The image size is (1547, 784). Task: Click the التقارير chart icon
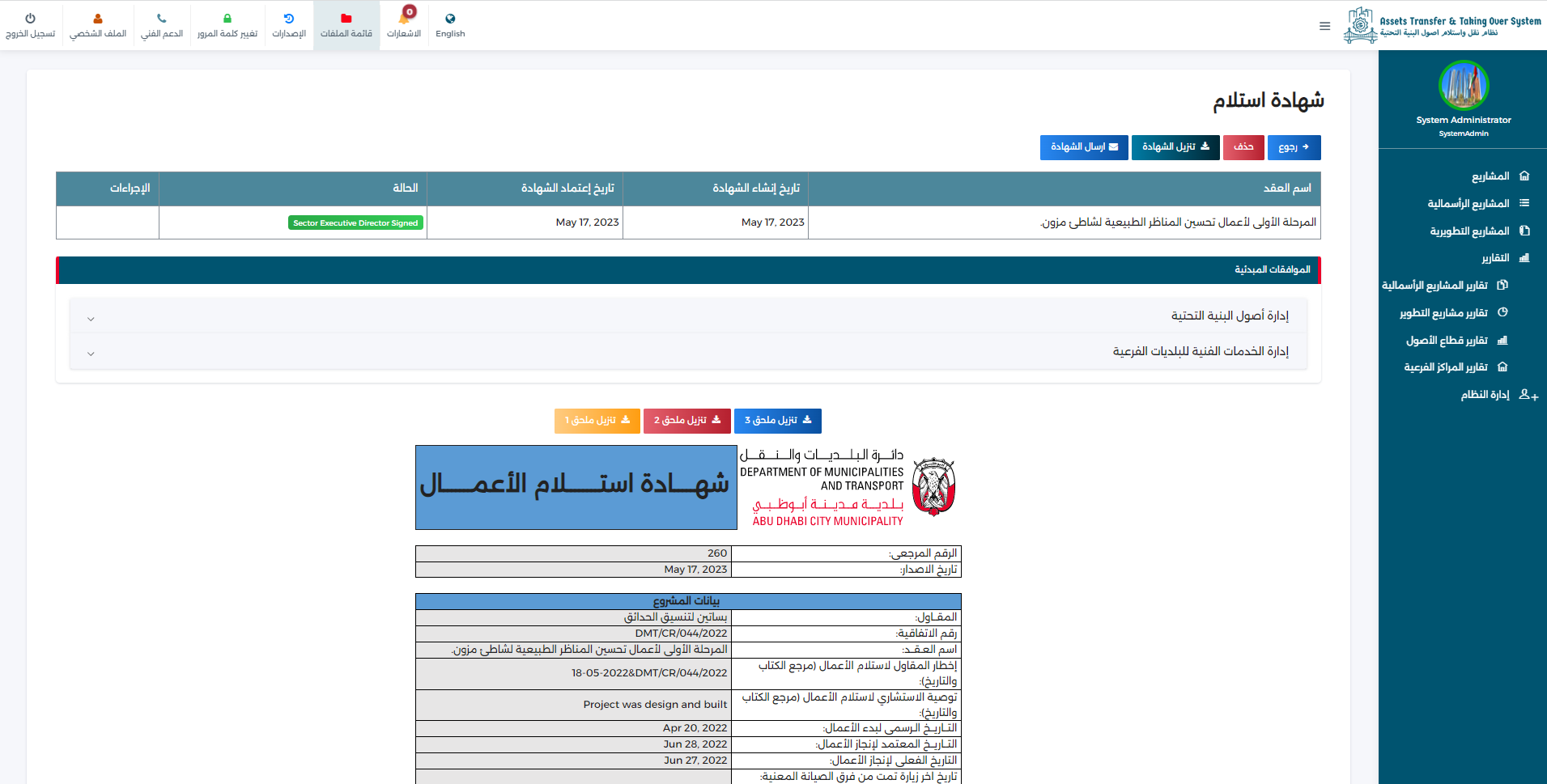click(1524, 258)
